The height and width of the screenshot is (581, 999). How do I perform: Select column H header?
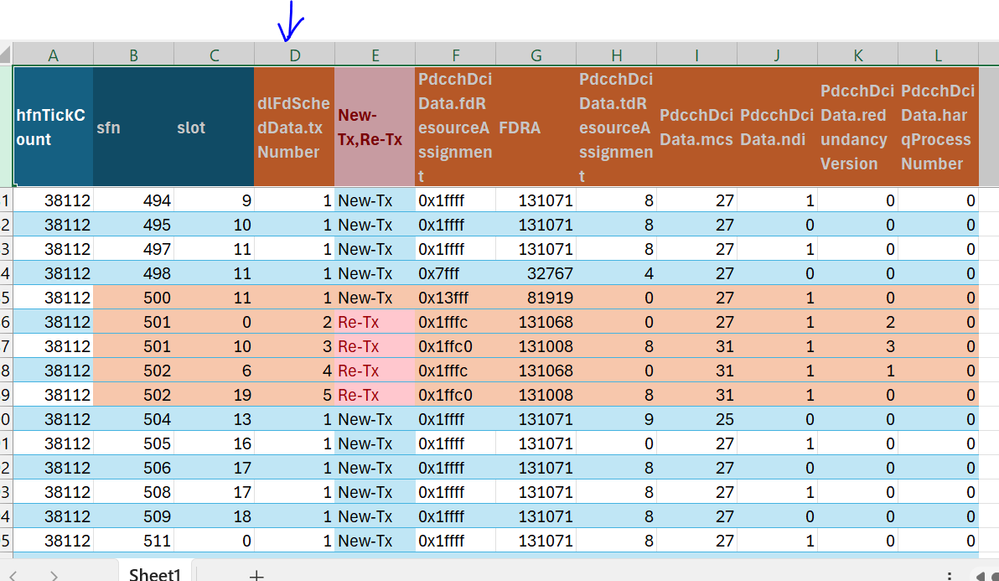coord(616,55)
